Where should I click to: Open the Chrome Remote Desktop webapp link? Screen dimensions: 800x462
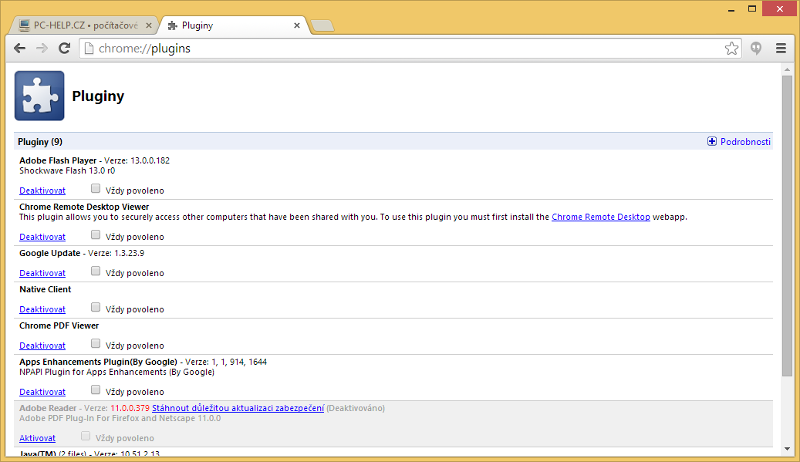[x=600, y=216]
